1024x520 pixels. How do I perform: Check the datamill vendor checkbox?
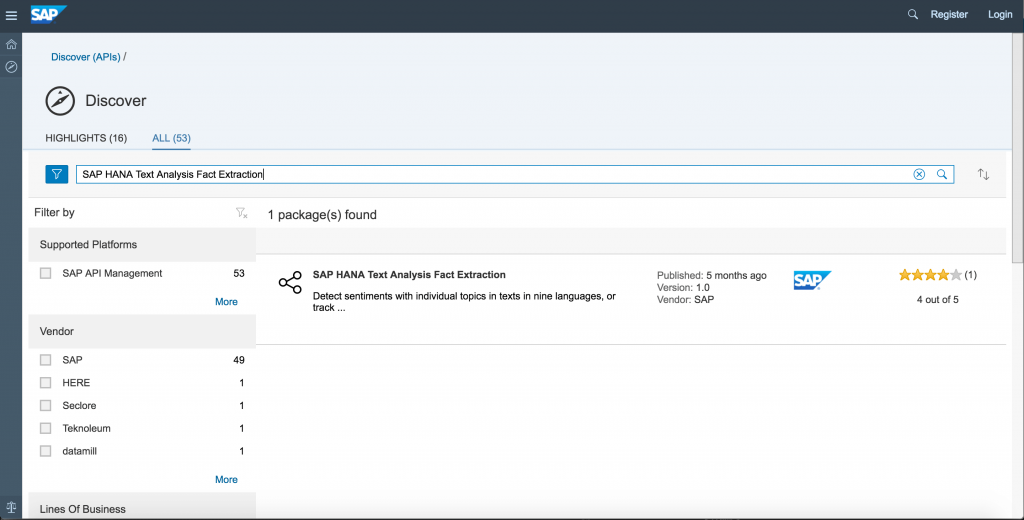(x=46, y=451)
